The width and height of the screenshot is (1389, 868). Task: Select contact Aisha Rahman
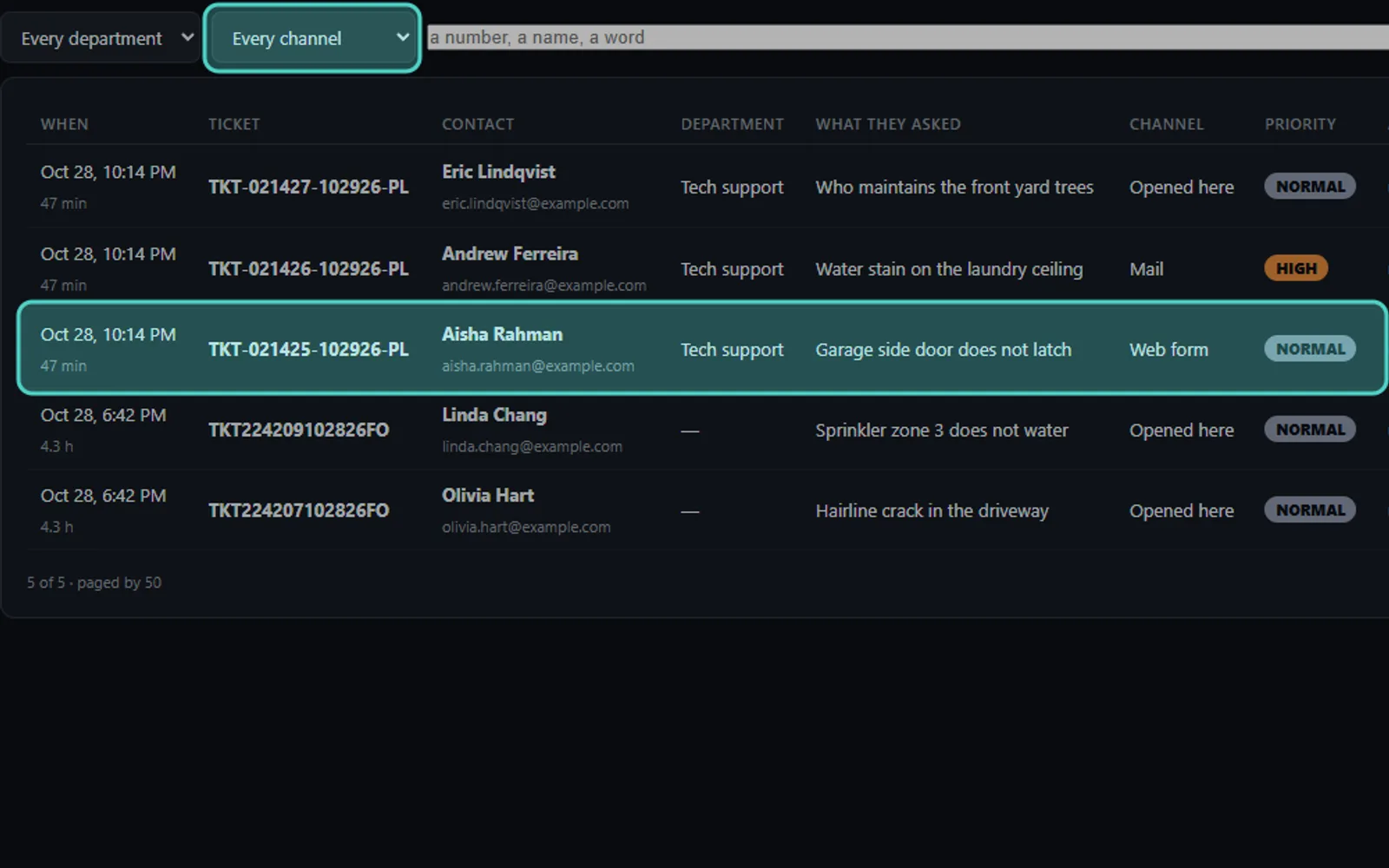pos(502,335)
